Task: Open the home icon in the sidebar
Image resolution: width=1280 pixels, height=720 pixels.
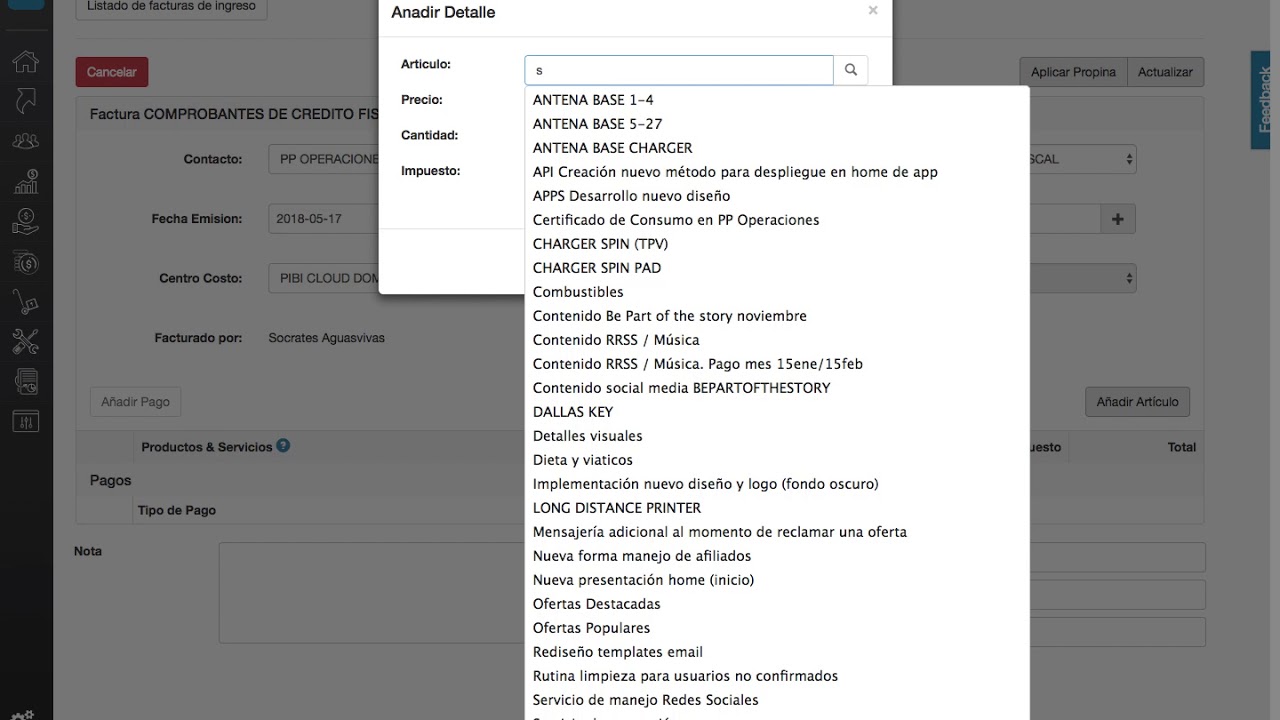Action: click(25, 62)
